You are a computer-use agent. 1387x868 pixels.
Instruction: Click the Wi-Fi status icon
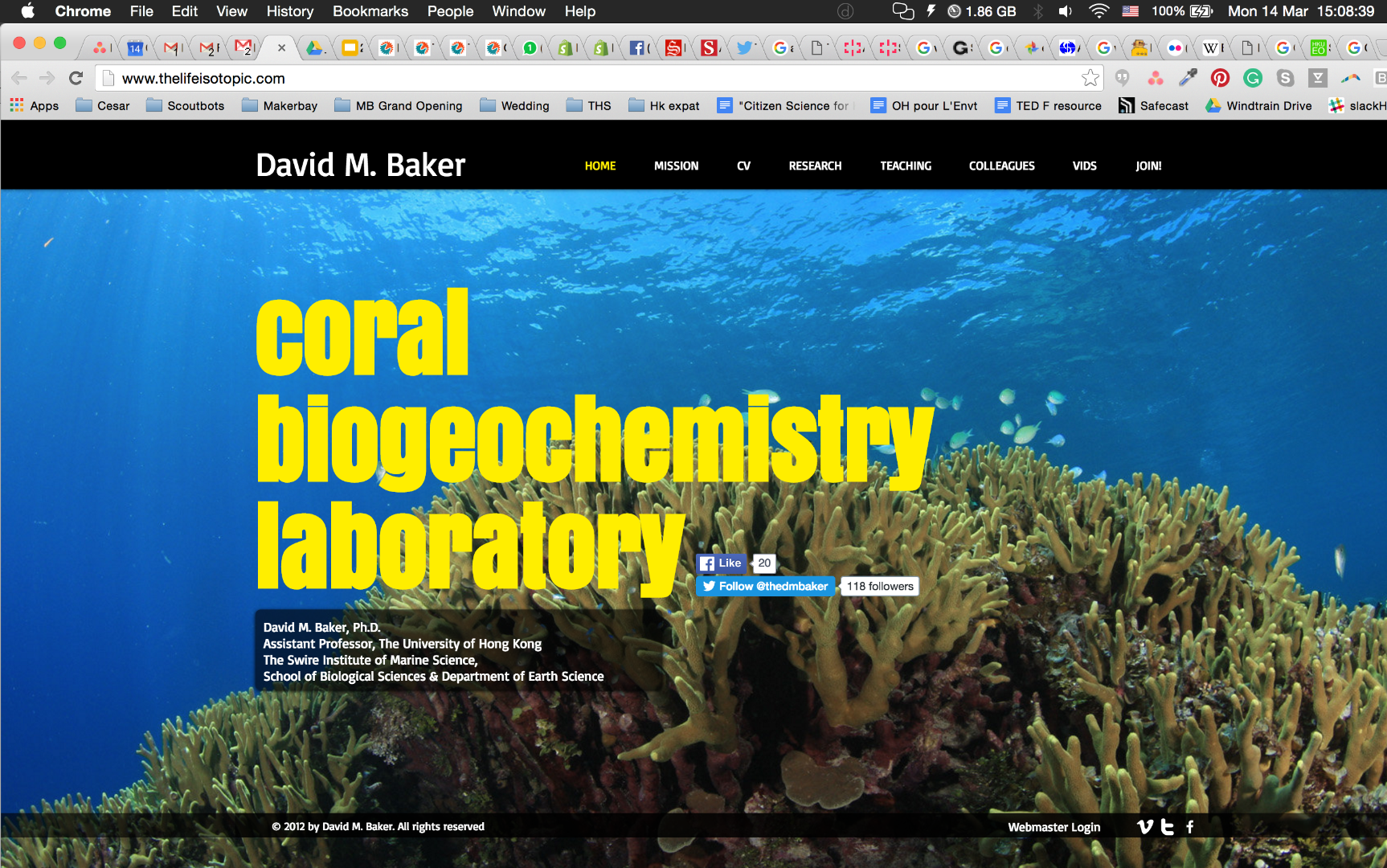click(1099, 11)
